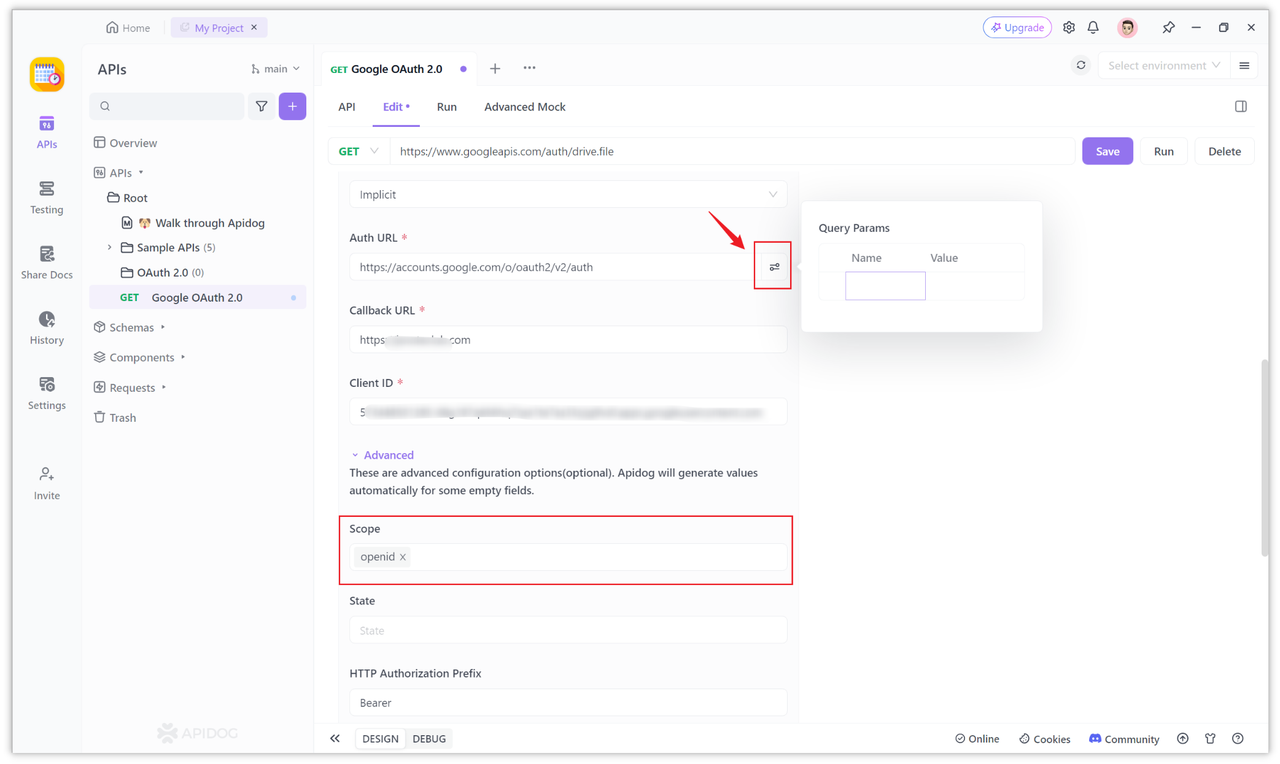This screenshot has height=764, width=1280.
Task: Open the Cookies manager
Action: coord(1045,739)
